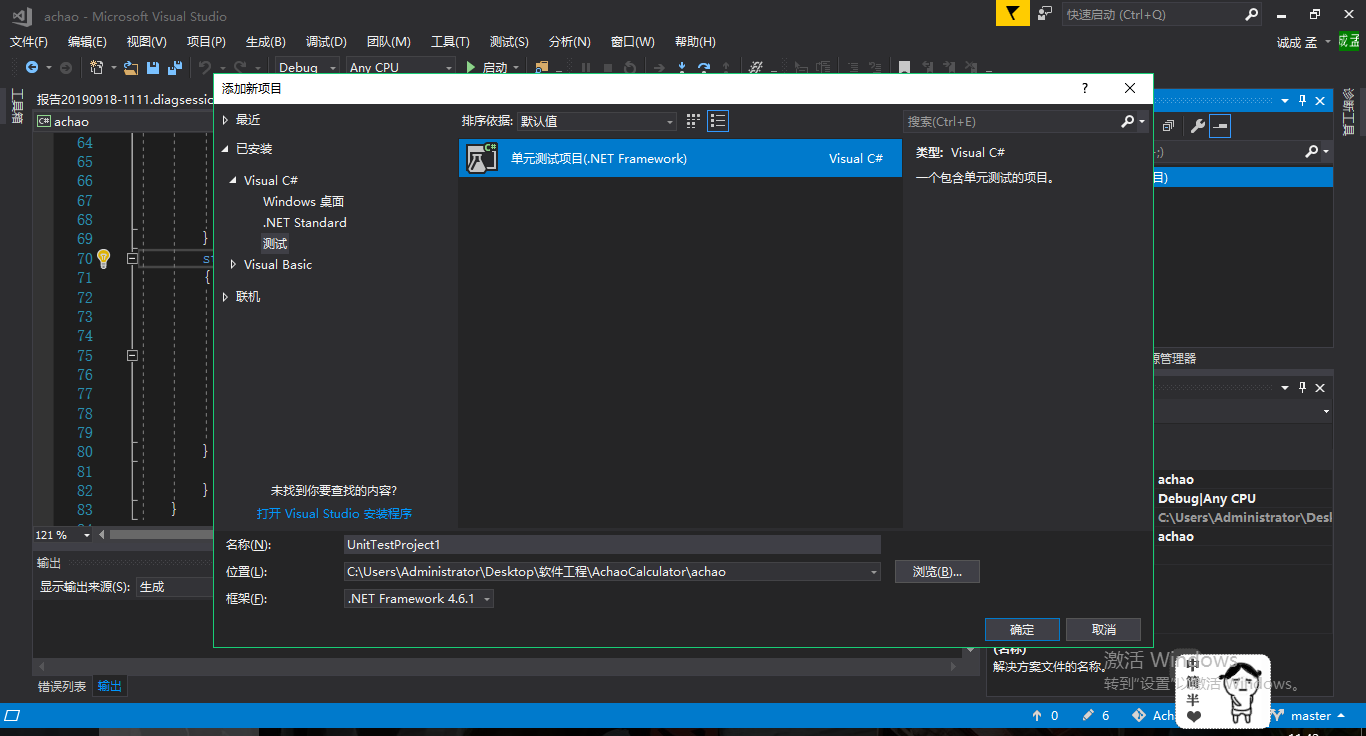
Task: Click the green start debugging arrow
Action: 472,67
